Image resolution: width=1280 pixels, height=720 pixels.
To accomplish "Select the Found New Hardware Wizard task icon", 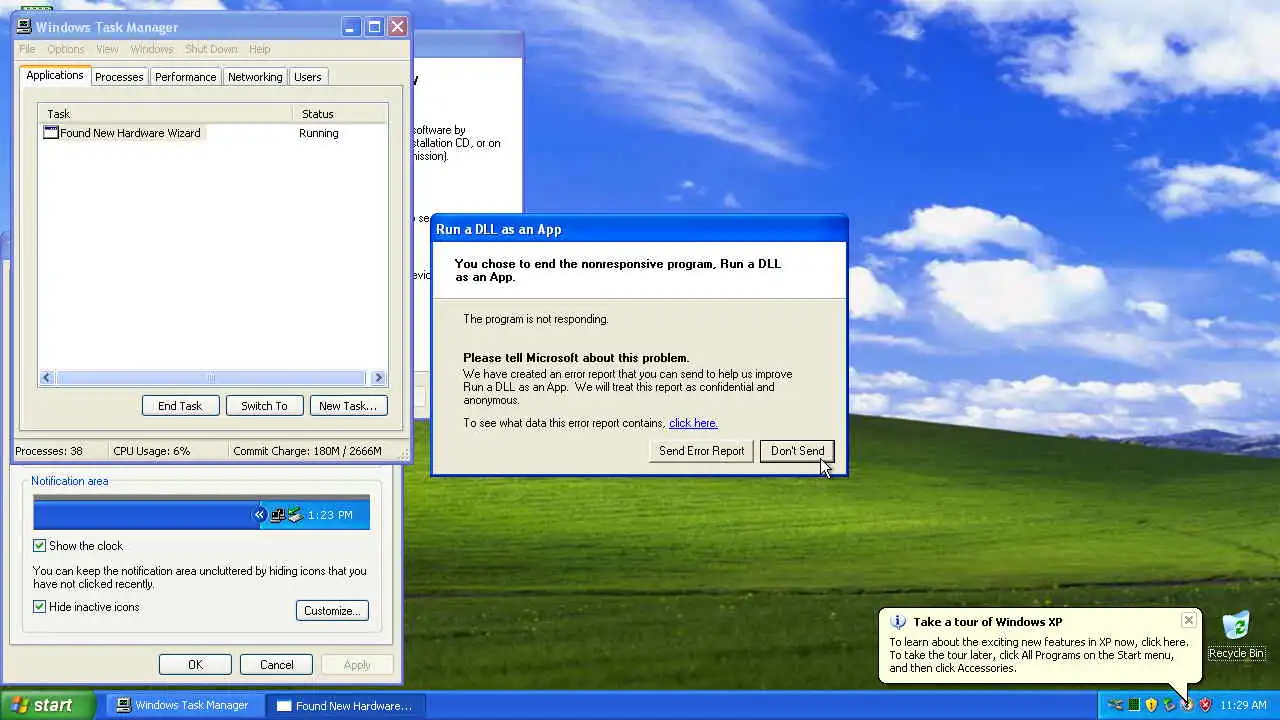I will click(x=51, y=133).
